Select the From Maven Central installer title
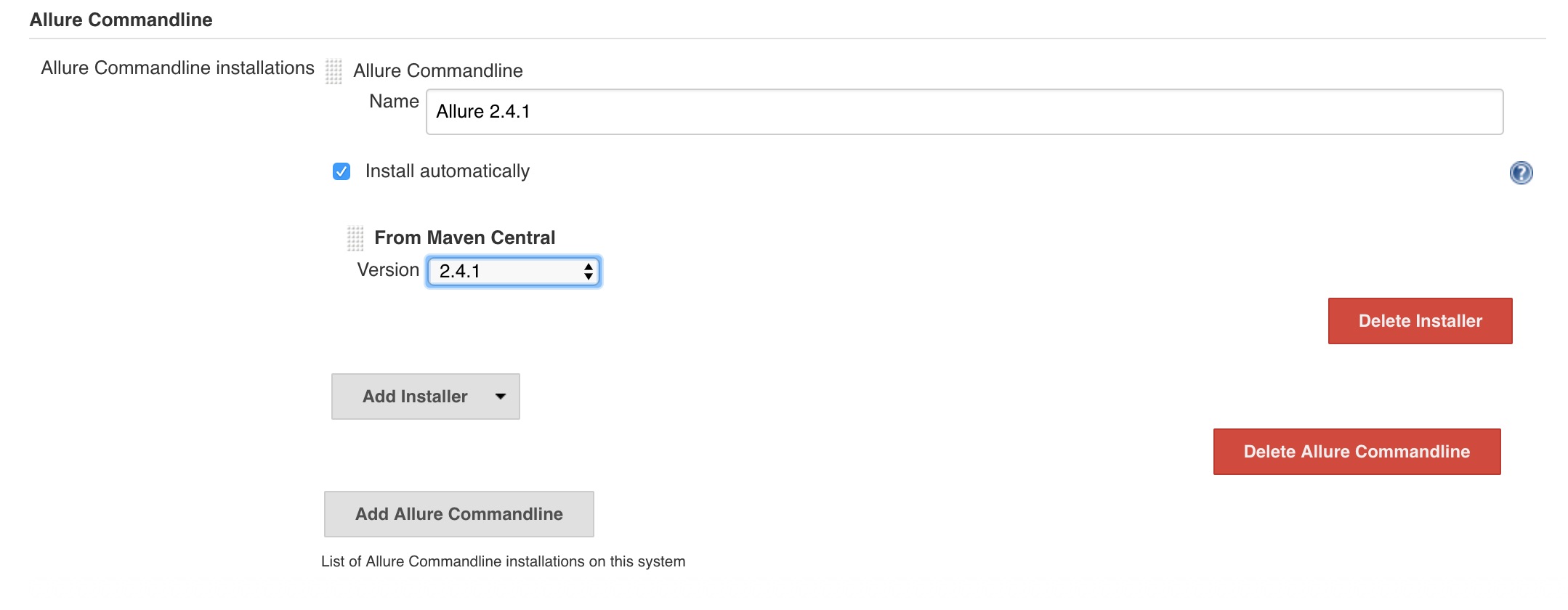 (464, 237)
